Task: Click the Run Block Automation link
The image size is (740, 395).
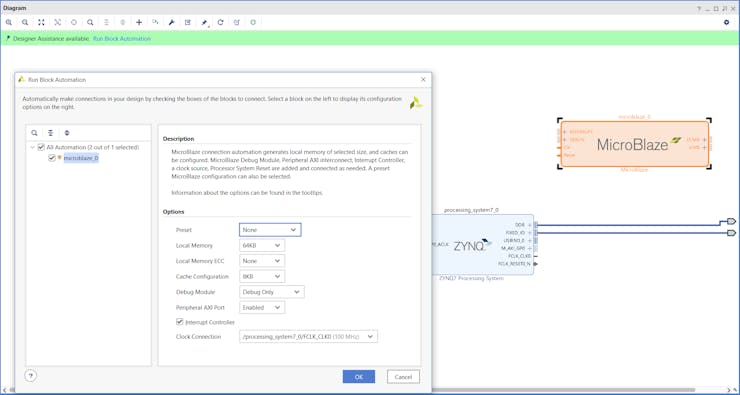Action: click(122, 39)
